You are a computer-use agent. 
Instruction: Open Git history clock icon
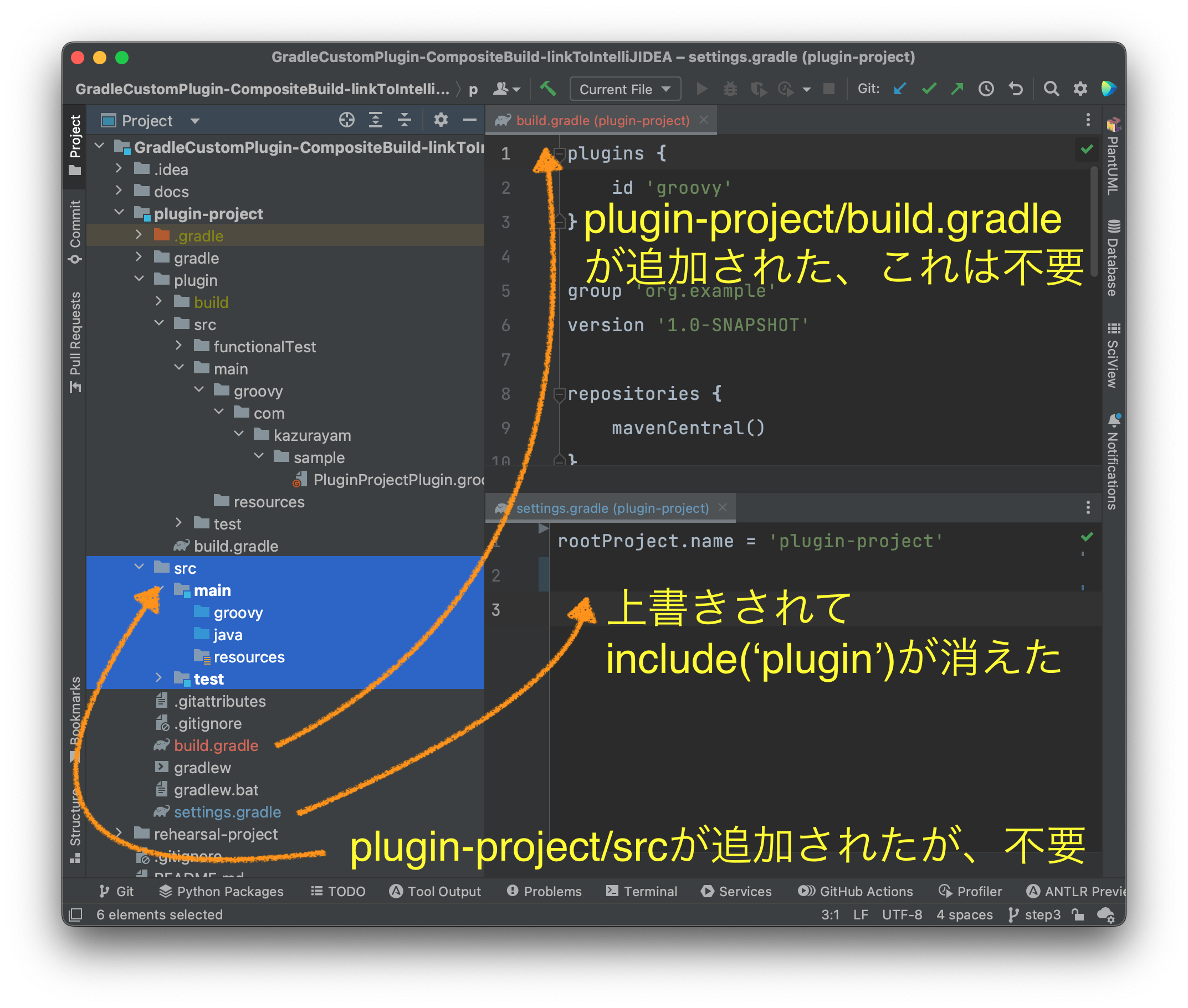tap(986, 89)
